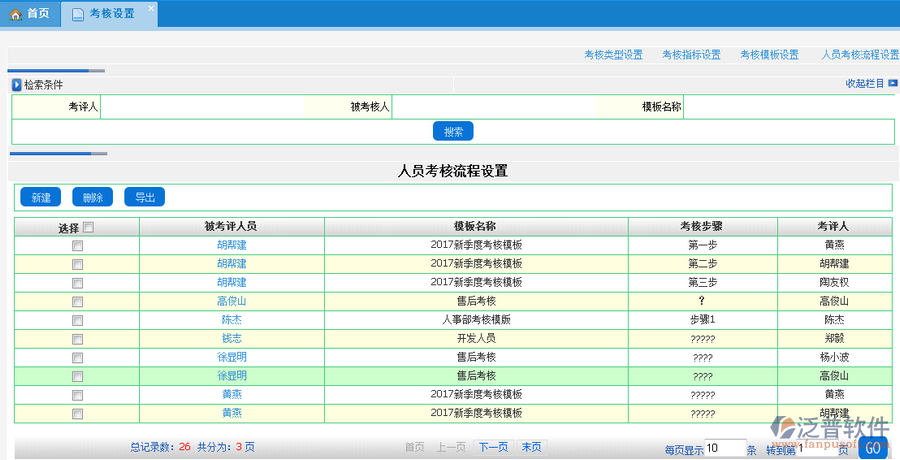
Task: Check the first row checkbox for 胡帮建
Action: (x=77, y=245)
